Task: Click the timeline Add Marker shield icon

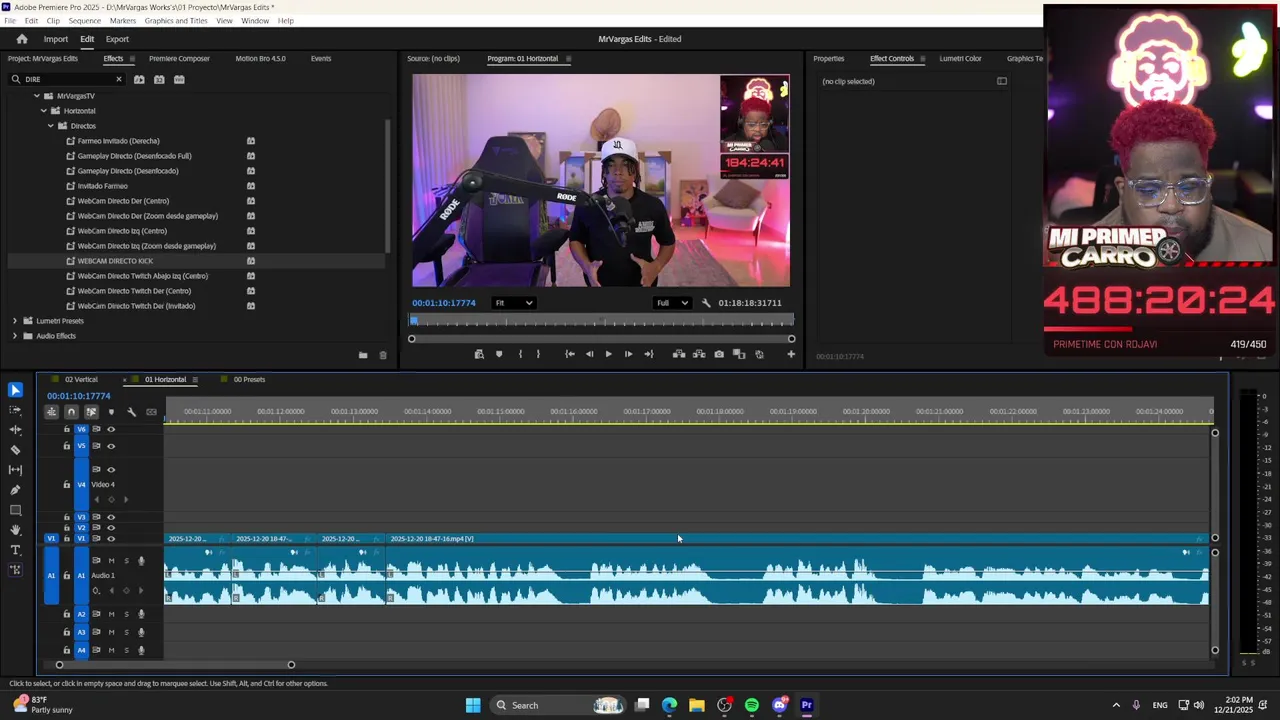Action: tap(111, 412)
